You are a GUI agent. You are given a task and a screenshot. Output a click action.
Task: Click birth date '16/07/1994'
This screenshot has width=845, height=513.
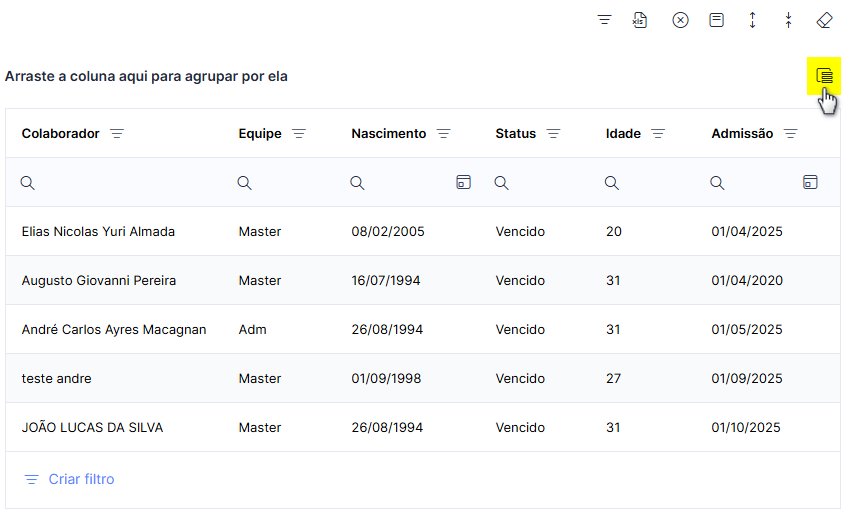coord(386,281)
